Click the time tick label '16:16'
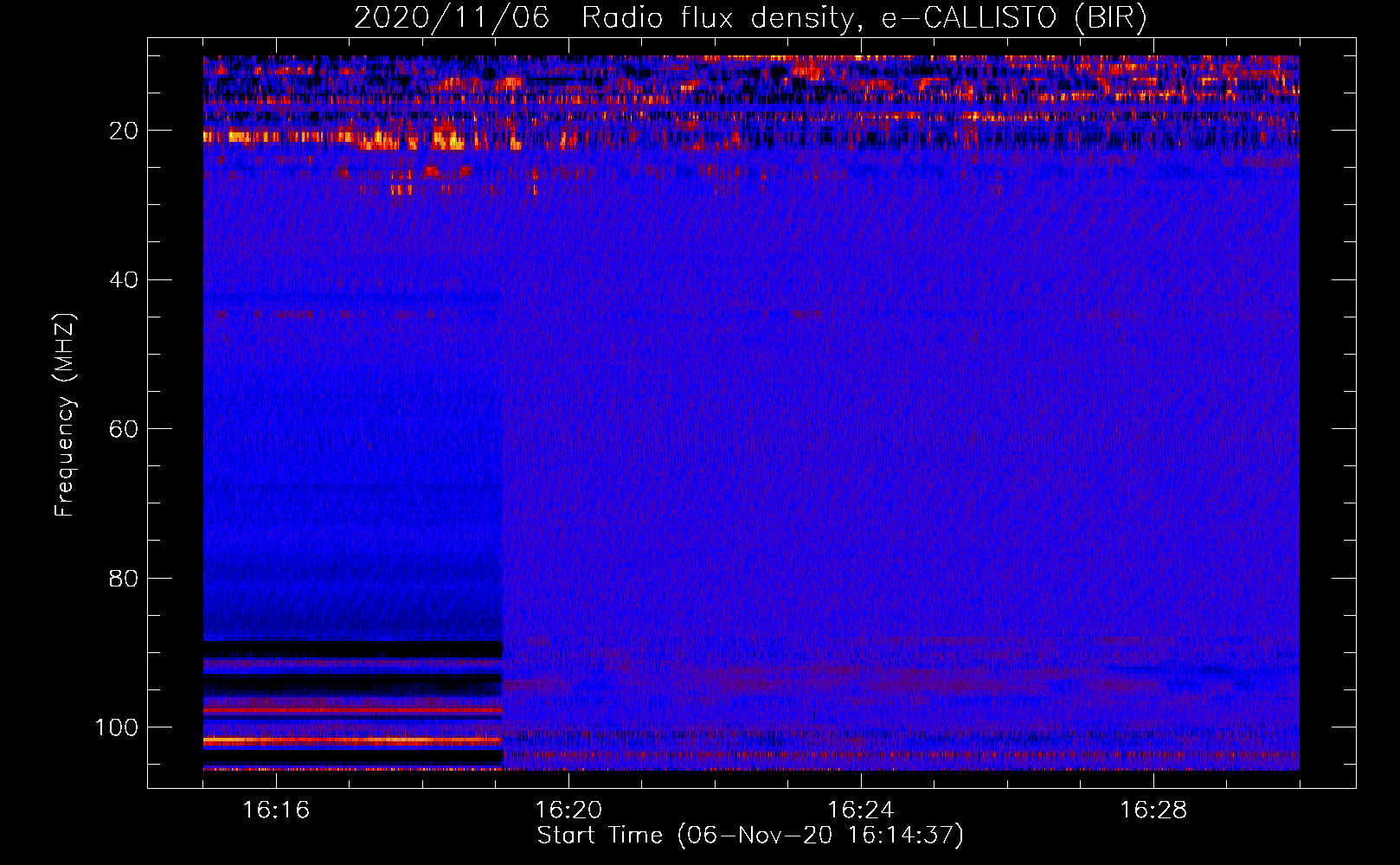Viewport: 1400px width, 865px height. tap(276, 811)
